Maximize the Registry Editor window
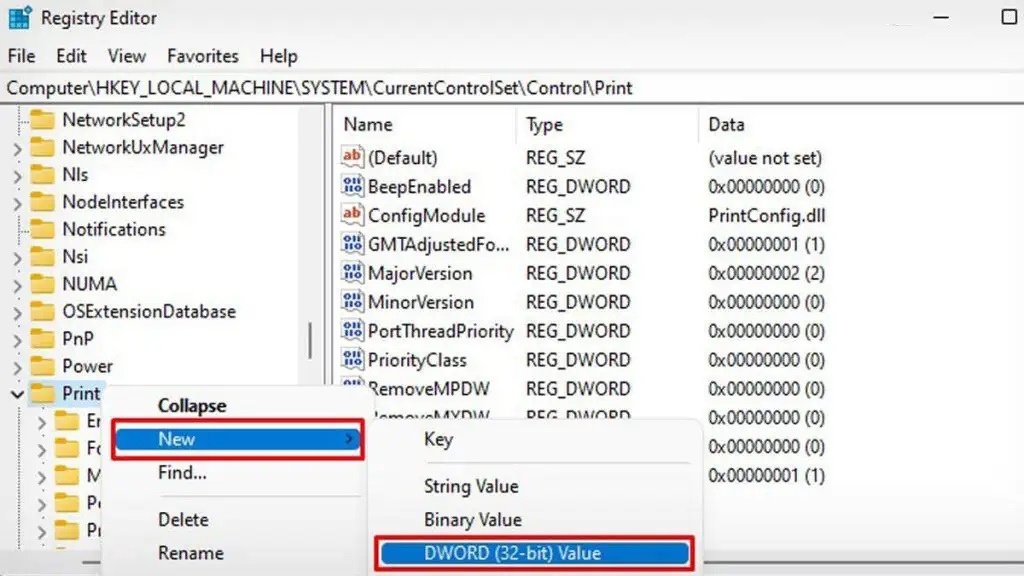The width and height of the screenshot is (1024, 576). tap(1009, 17)
